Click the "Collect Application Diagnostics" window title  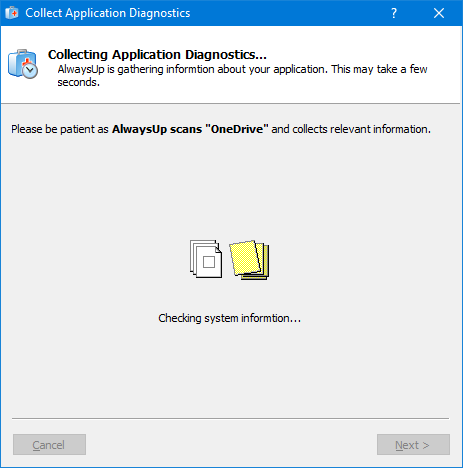[x=108, y=13]
